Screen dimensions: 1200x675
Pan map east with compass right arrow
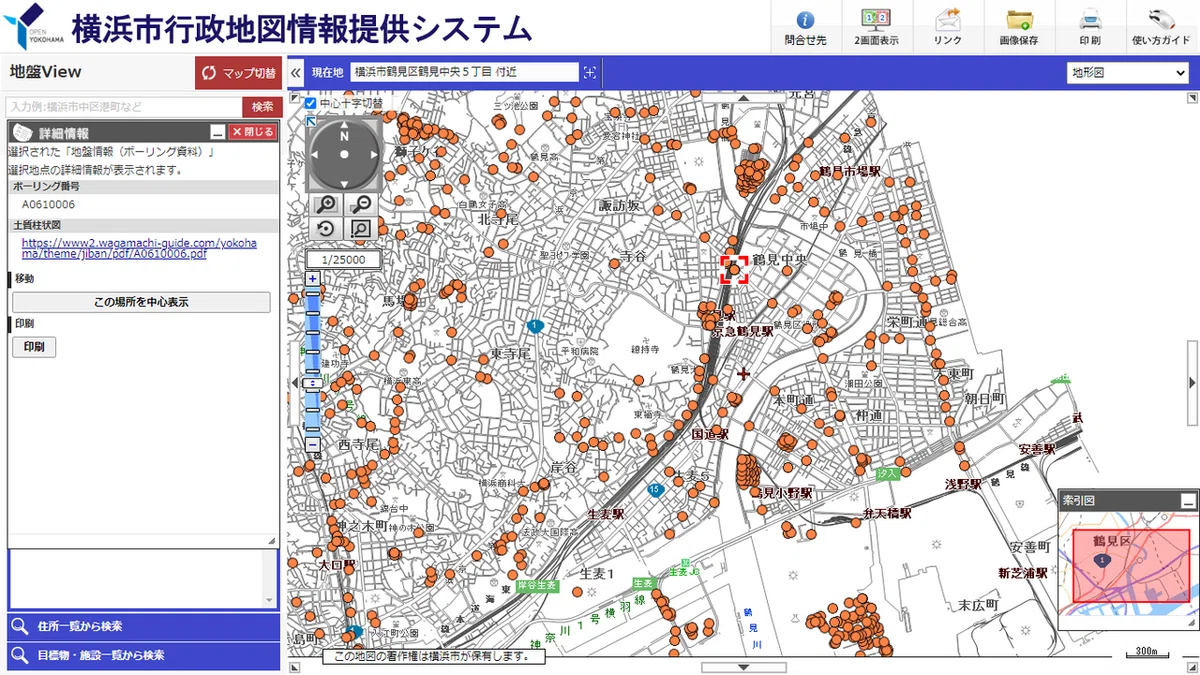point(374,155)
